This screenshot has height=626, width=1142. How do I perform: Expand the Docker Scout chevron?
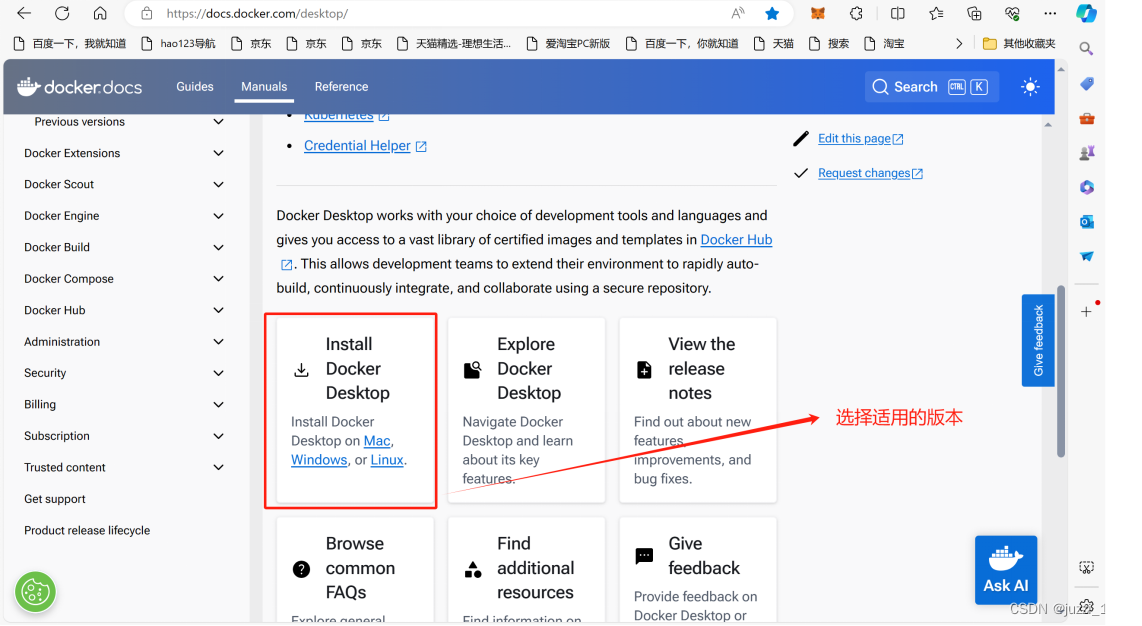(x=218, y=184)
